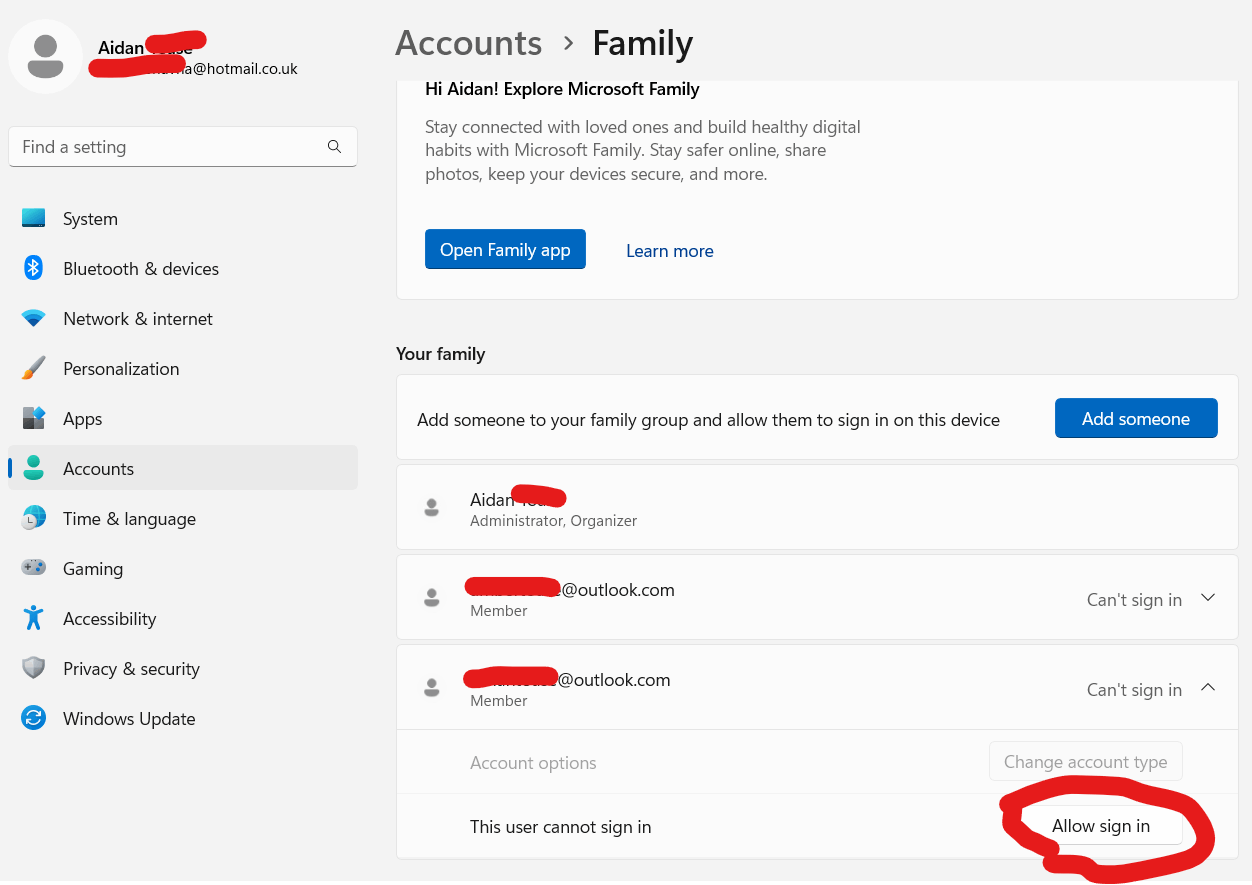1252x885 pixels.
Task: Open Privacy & security shield icon
Action: coord(33,668)
